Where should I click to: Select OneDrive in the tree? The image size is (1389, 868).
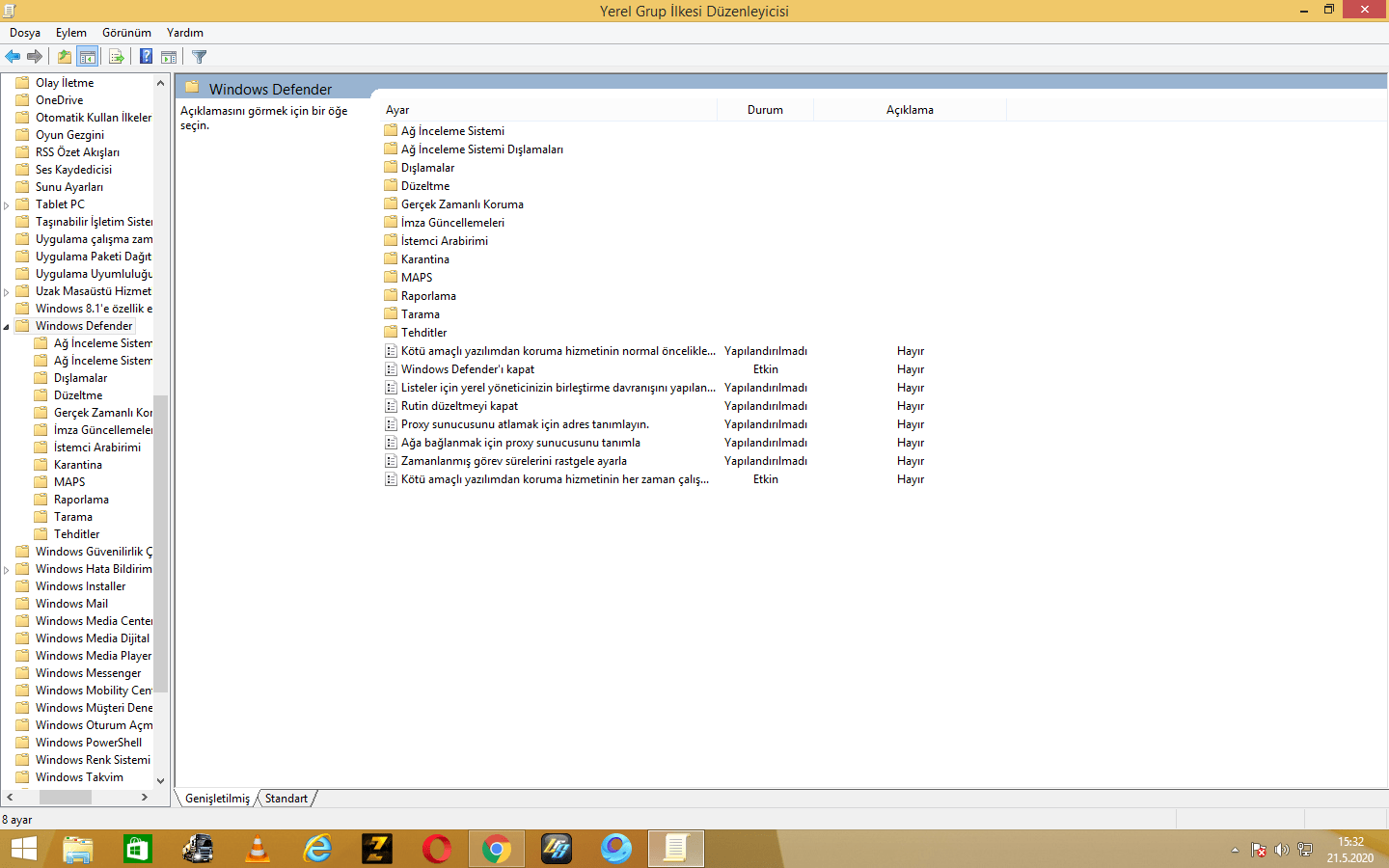click(x=59, y=100)
